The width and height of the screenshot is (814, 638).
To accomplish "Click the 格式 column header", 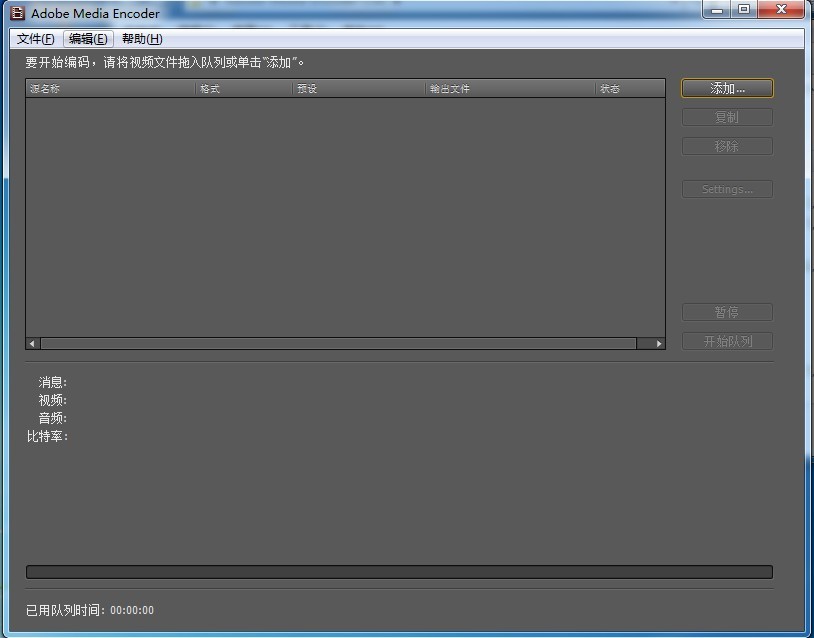I will click(244, 89).
